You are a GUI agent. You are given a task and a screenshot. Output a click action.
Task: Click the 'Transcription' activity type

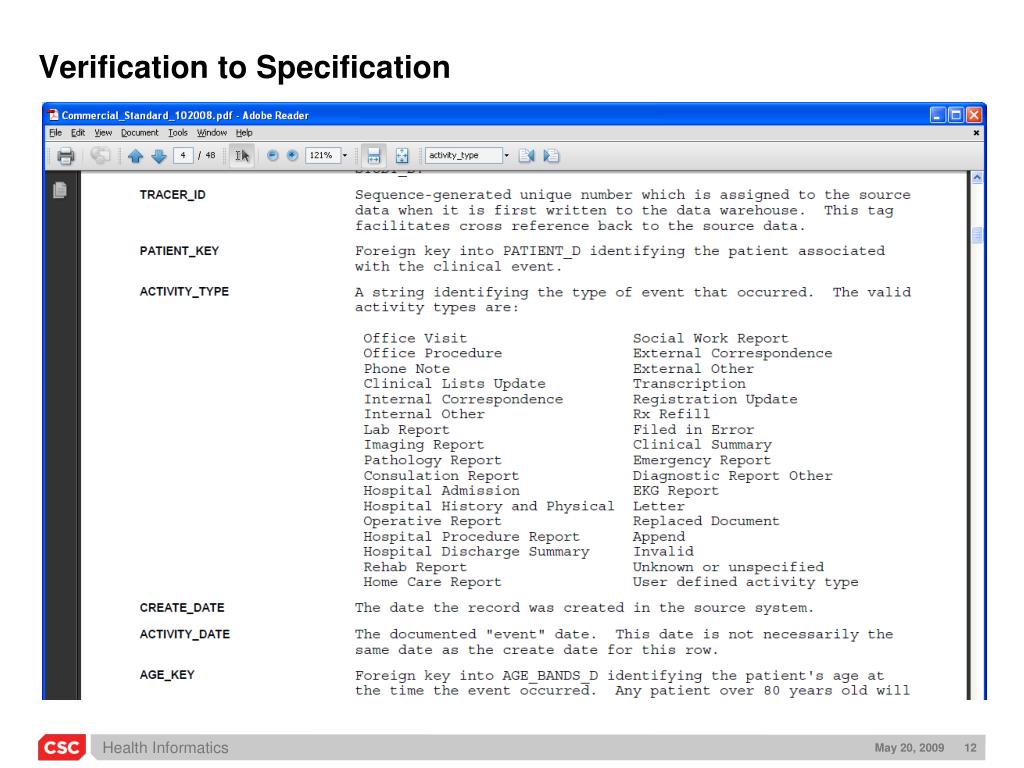(x=689, y=384)
